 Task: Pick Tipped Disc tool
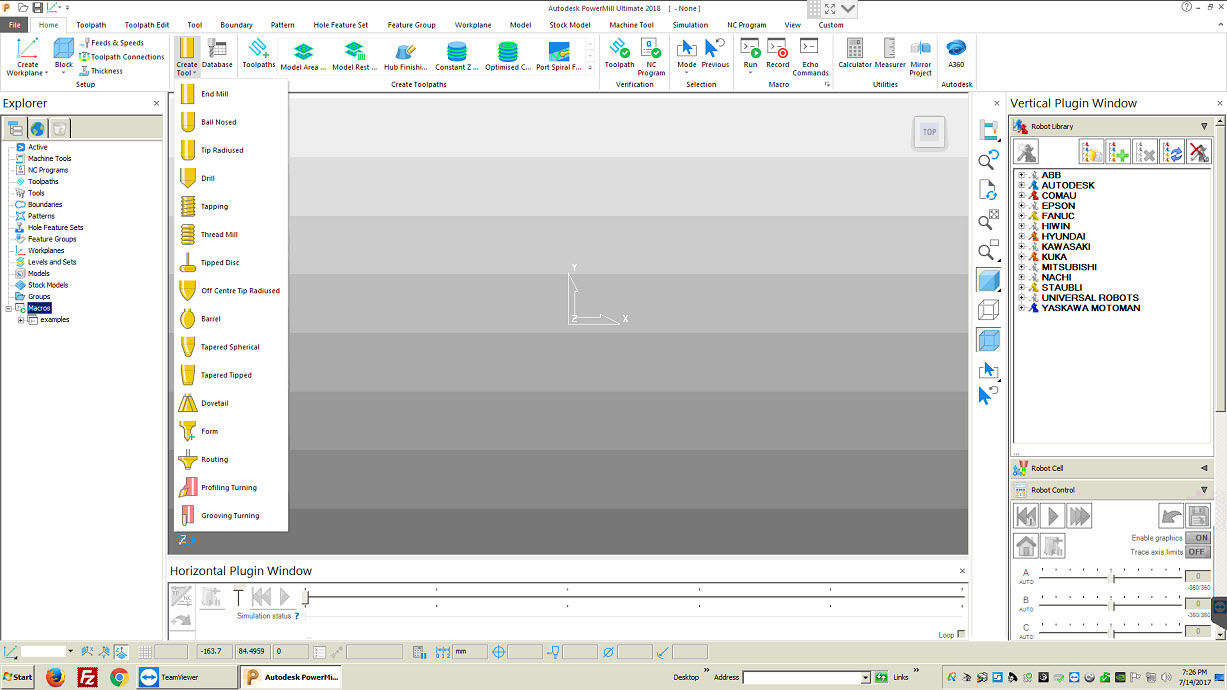[230, 263]
